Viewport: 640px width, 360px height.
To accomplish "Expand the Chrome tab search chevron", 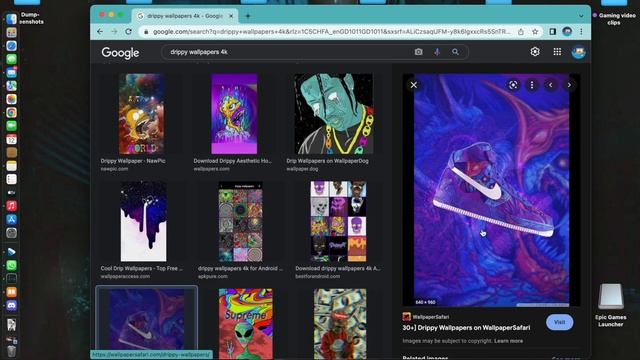I will (x=581, y=16).
